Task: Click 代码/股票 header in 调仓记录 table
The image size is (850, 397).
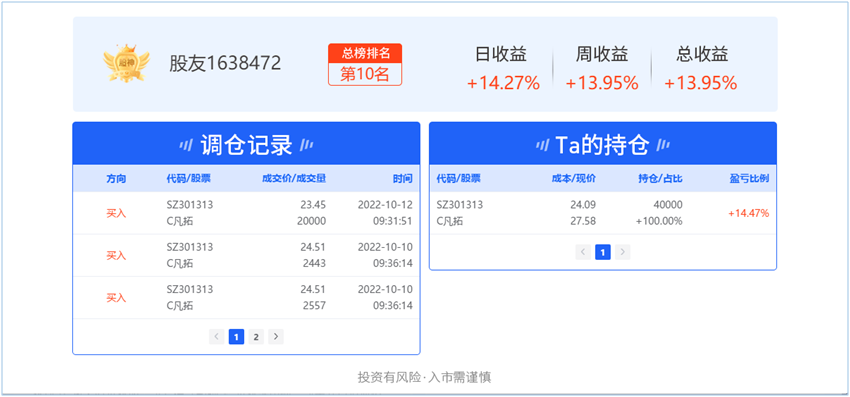Action: click(x=188, y=178)
